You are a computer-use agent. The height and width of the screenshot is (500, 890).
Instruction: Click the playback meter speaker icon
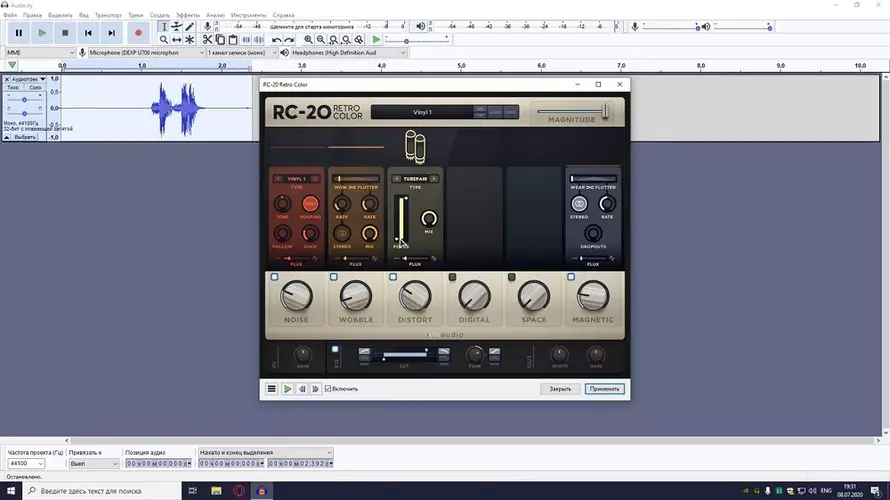click(x=421, y=27)
